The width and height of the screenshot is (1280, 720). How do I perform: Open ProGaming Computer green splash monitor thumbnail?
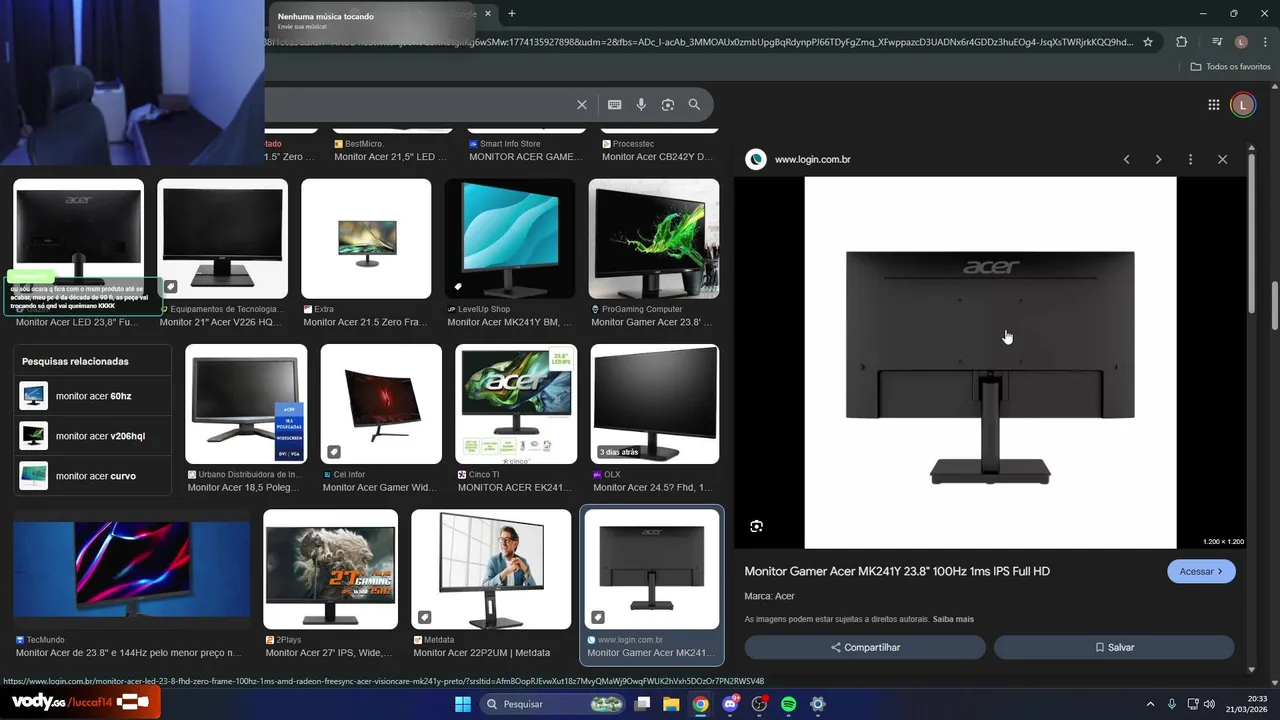click(654, 238)
